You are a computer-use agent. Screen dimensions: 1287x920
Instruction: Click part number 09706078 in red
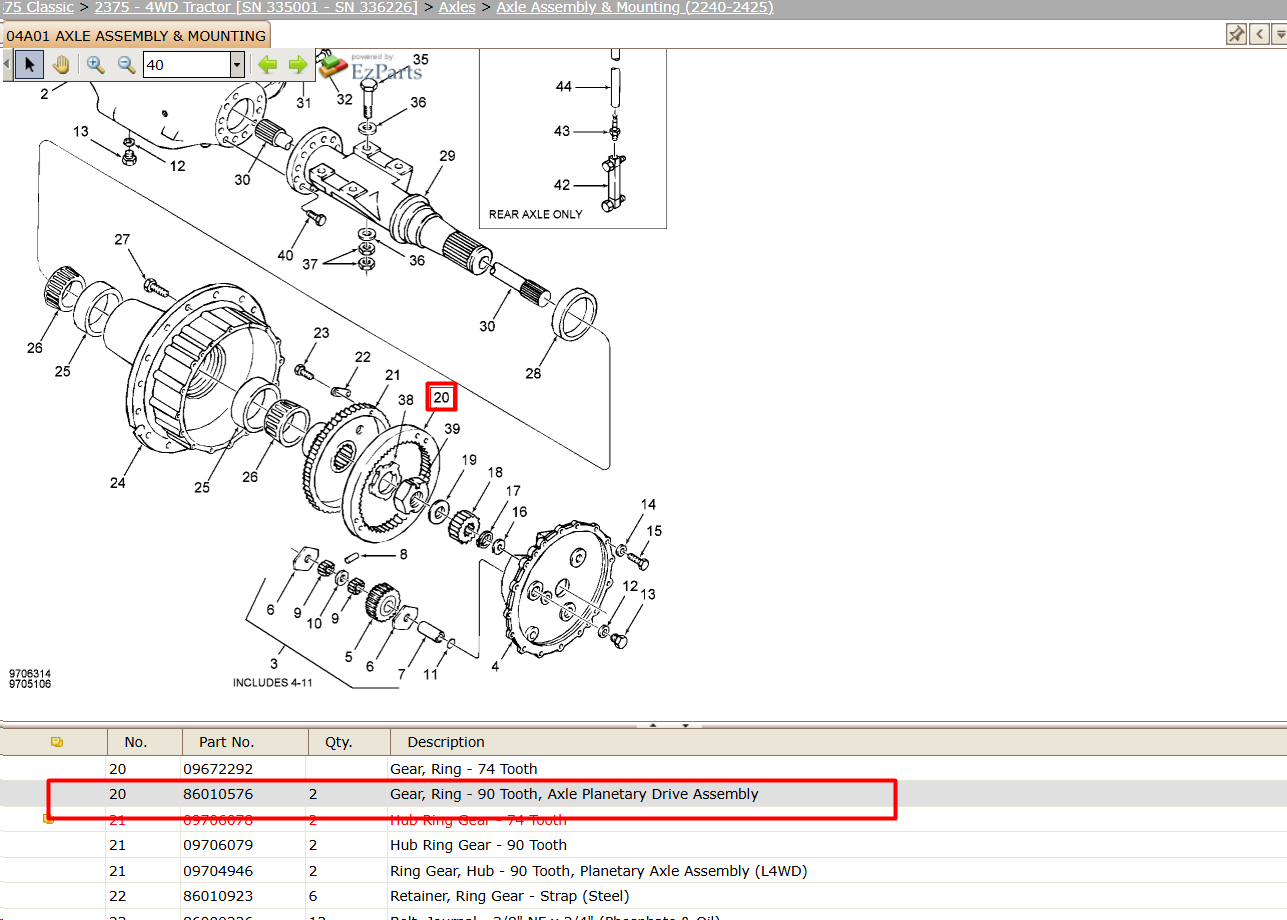click(x=219, y=820)
